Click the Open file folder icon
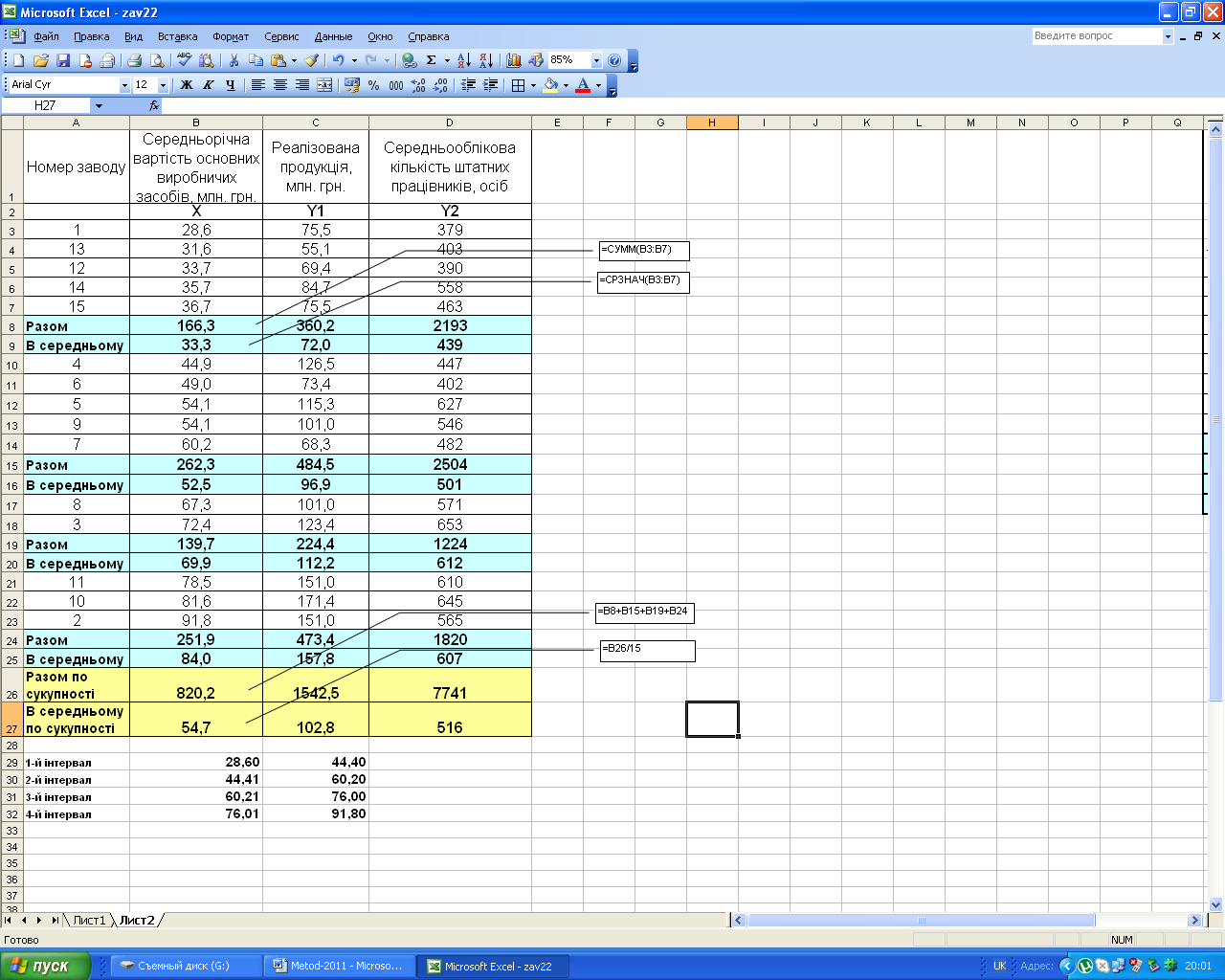 coord(41,60)
